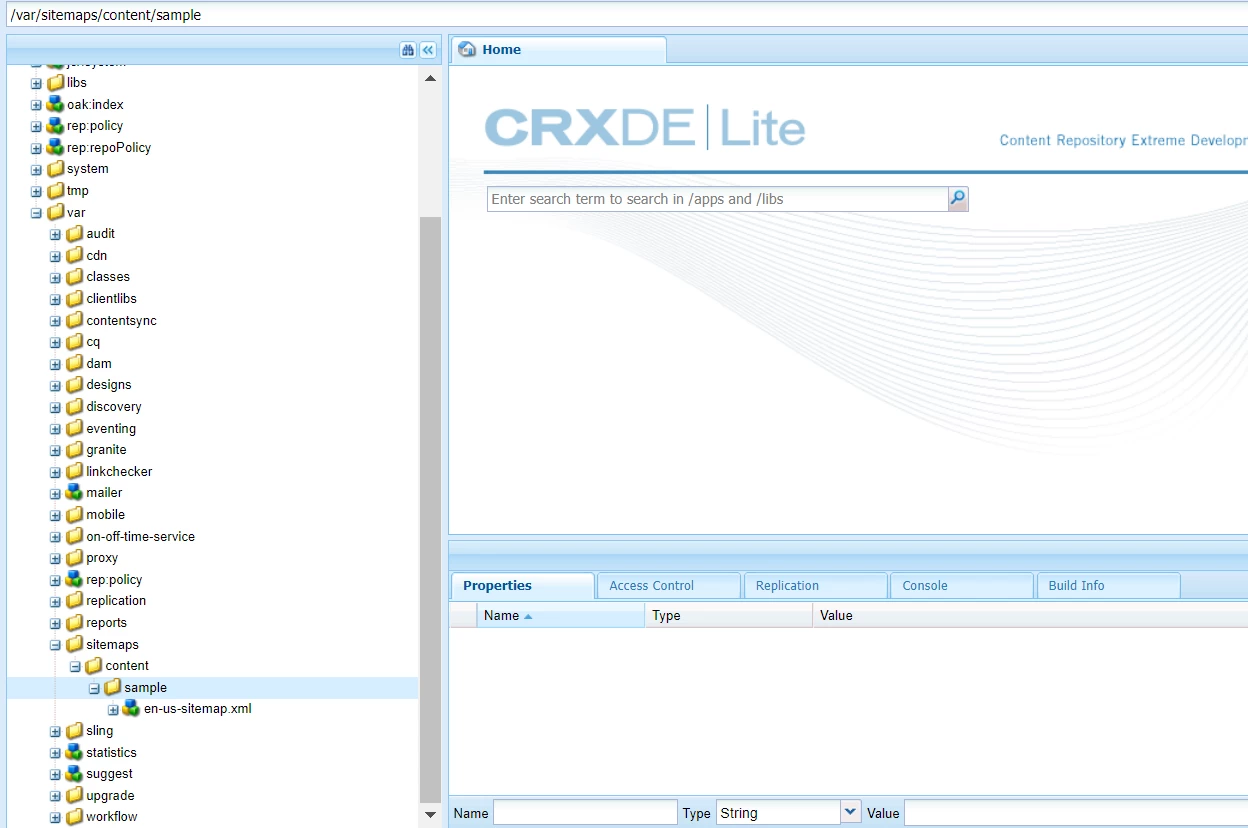Collapse the sitemaps tree node
1248x828 pixels.
(55, 645)
